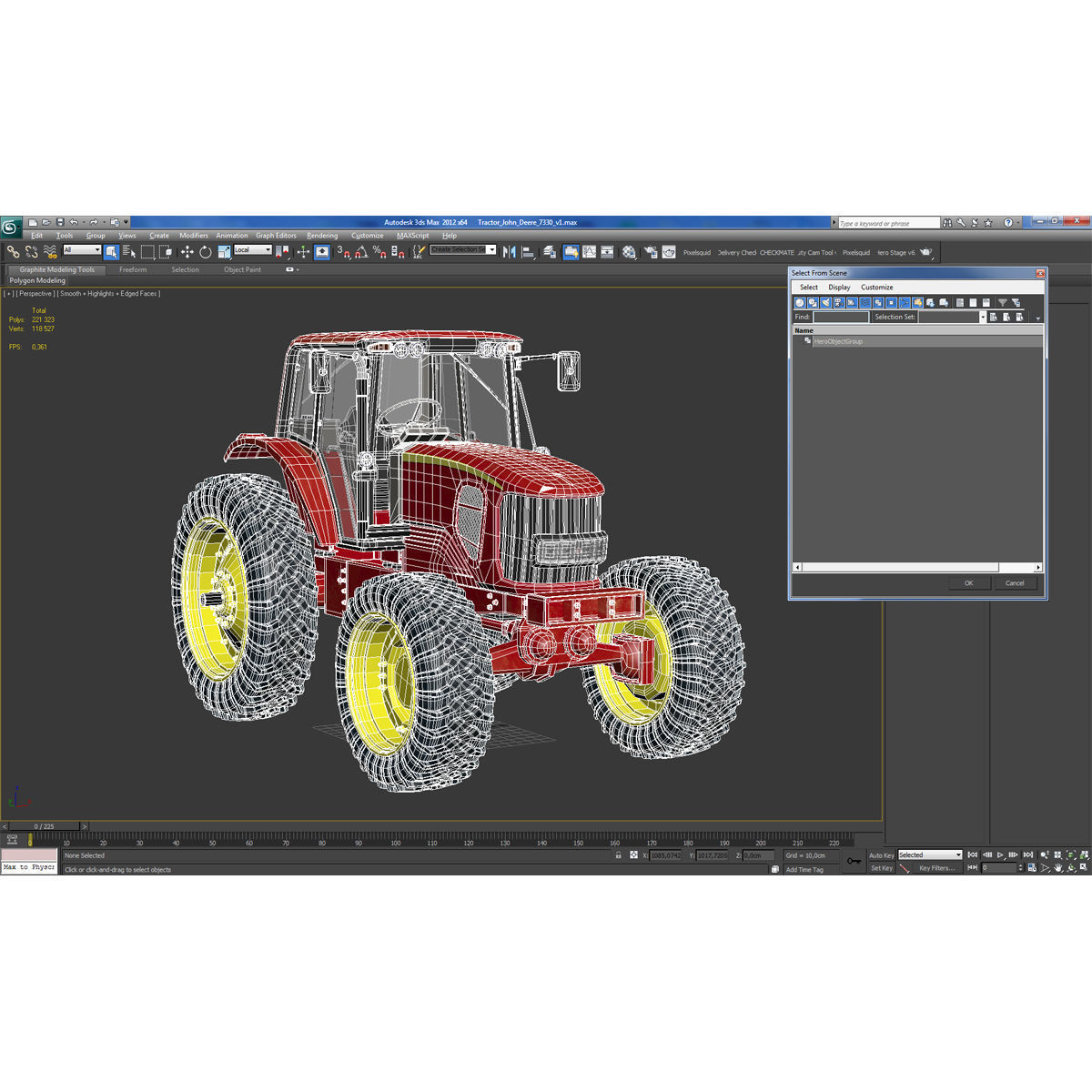The image size is (1092, 1092).
Task: Activate the Select and Move tool
Action: coord(187,252)
